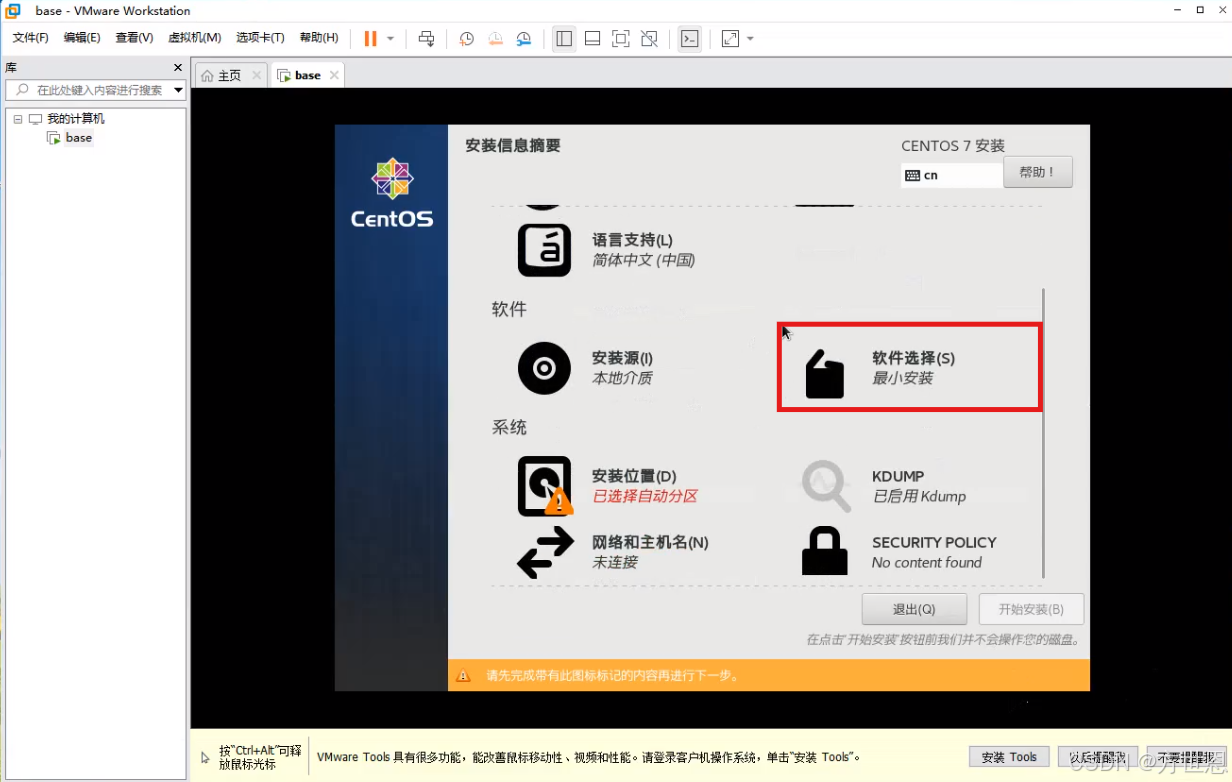This screenshot has height=782, width=1232.
Task: Click the cn keyboard layout indicator
Action: 951,175
